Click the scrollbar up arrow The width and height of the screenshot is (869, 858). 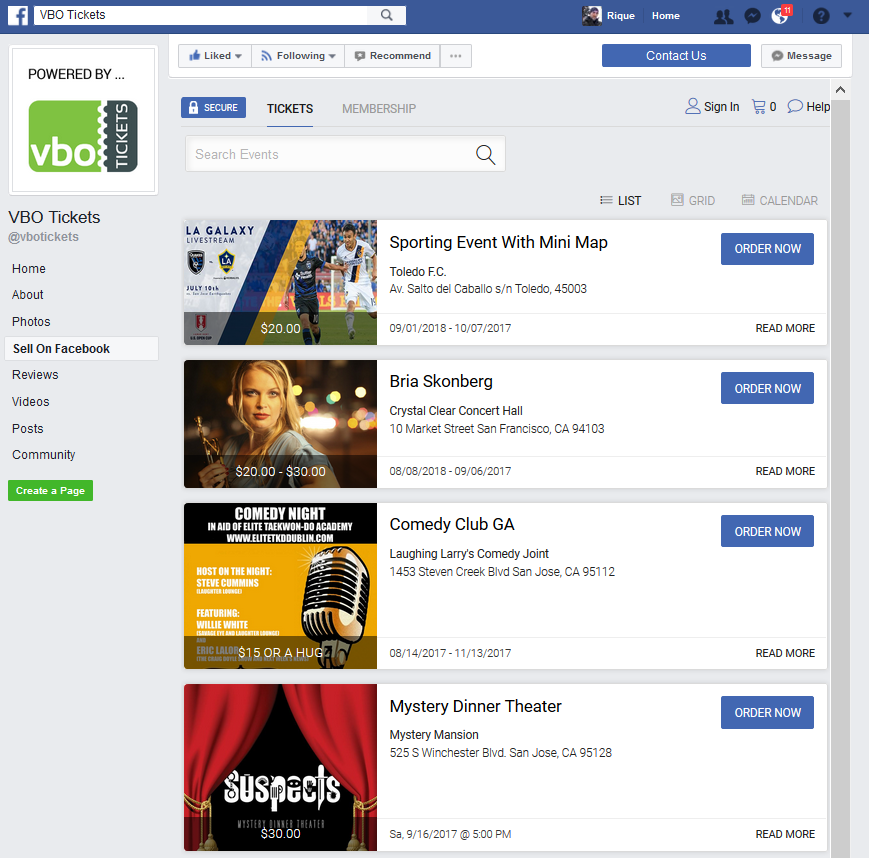840,90
